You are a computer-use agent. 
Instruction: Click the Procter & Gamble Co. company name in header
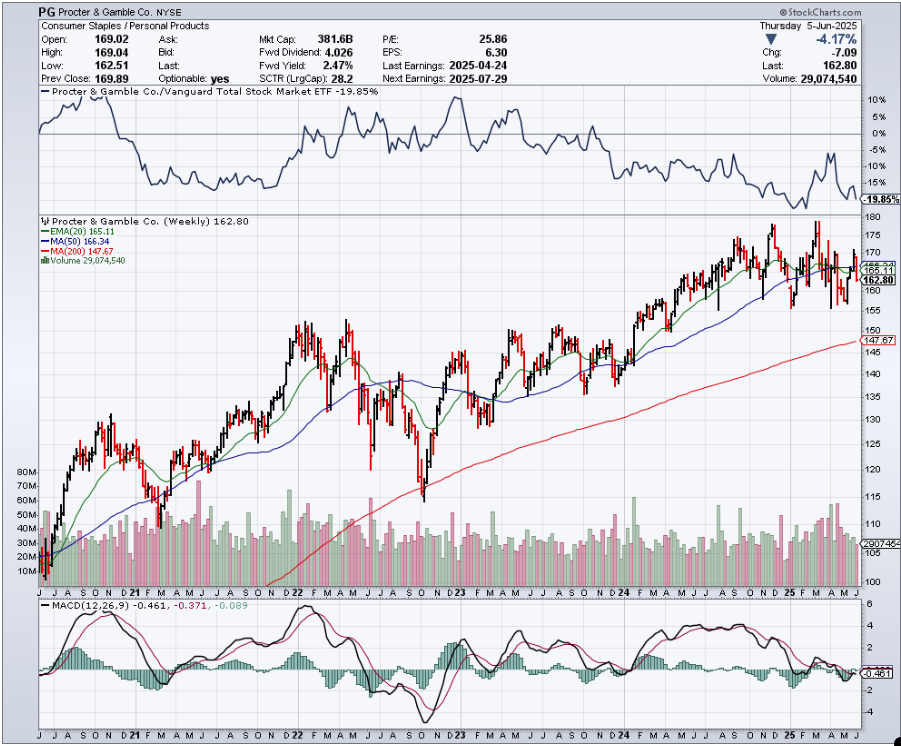pos(106,12)
